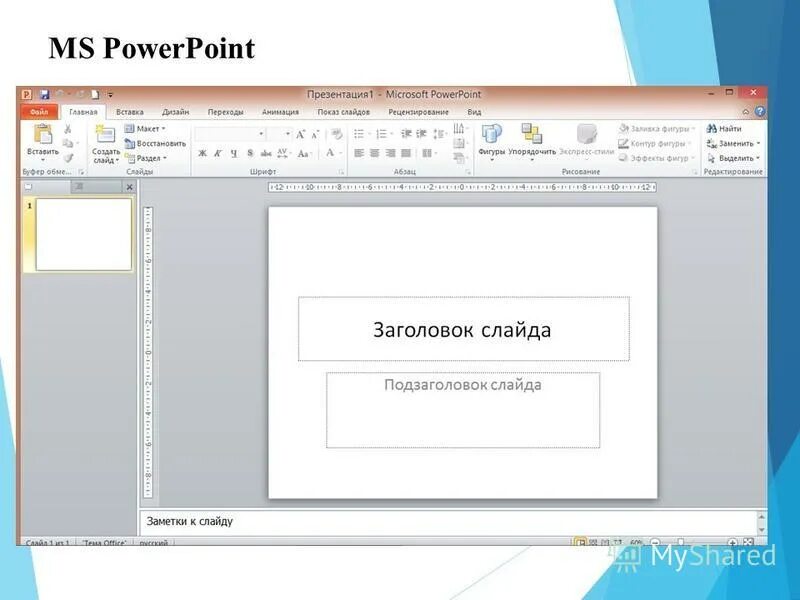Open Выделить (Select) dropdown
Image resolution: width=800 pixels, height=600 pixels.
[734, 158]
